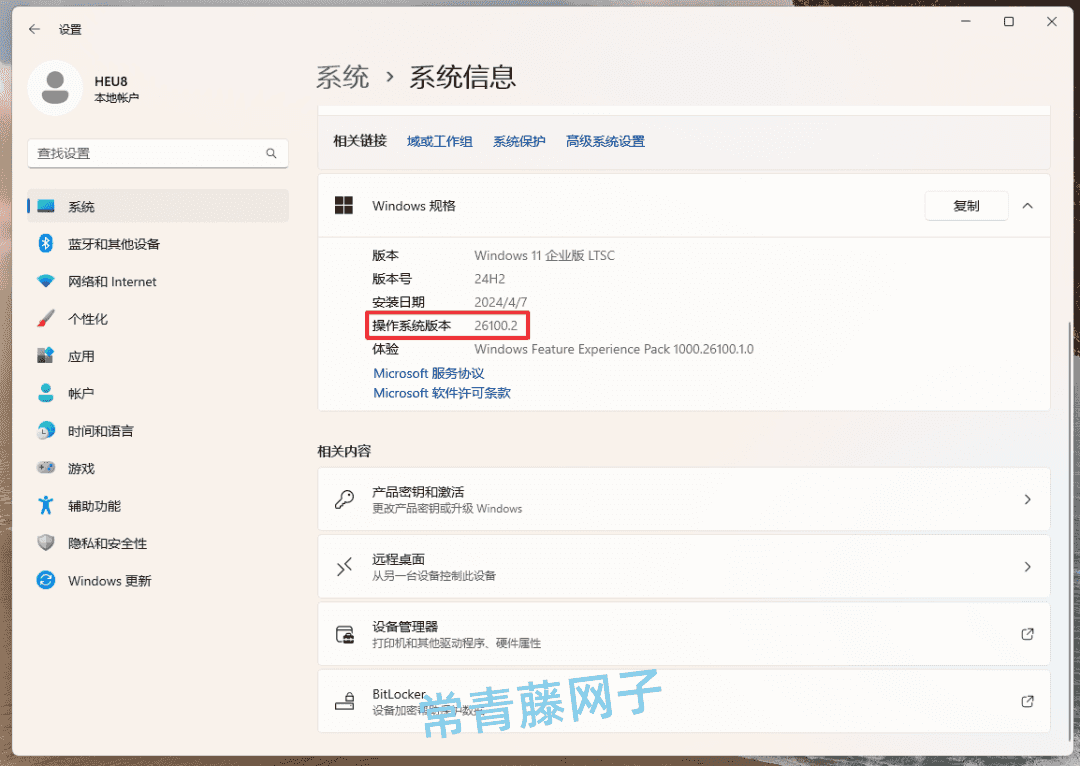Open 蓝牙和其他设备 settings
This screenshot has width=1080, height=766.
click(158, 243)
